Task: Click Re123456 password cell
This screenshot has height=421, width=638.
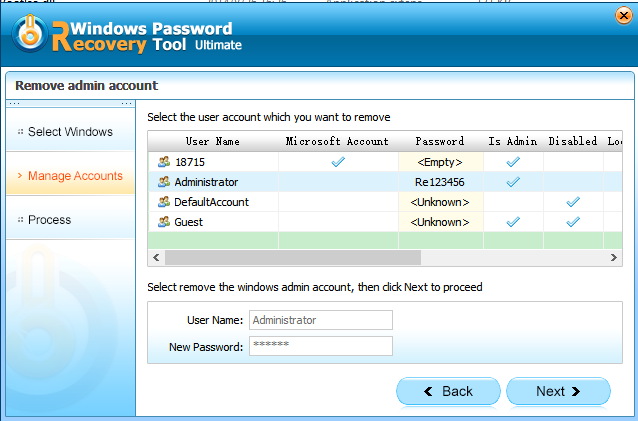Action: (440, 182)
